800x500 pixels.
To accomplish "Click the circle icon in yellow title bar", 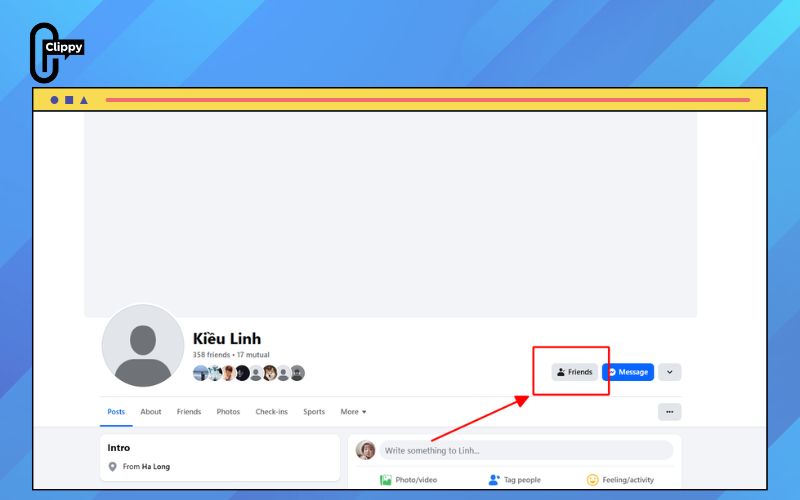I will click(x=54, y=100).
